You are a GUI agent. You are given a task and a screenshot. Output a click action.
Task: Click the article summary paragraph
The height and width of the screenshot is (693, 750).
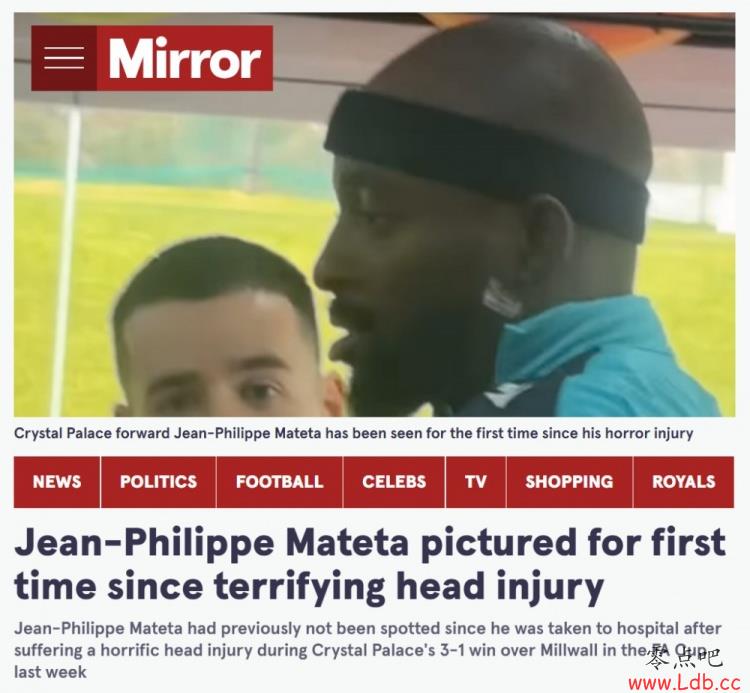pos(368,650)
